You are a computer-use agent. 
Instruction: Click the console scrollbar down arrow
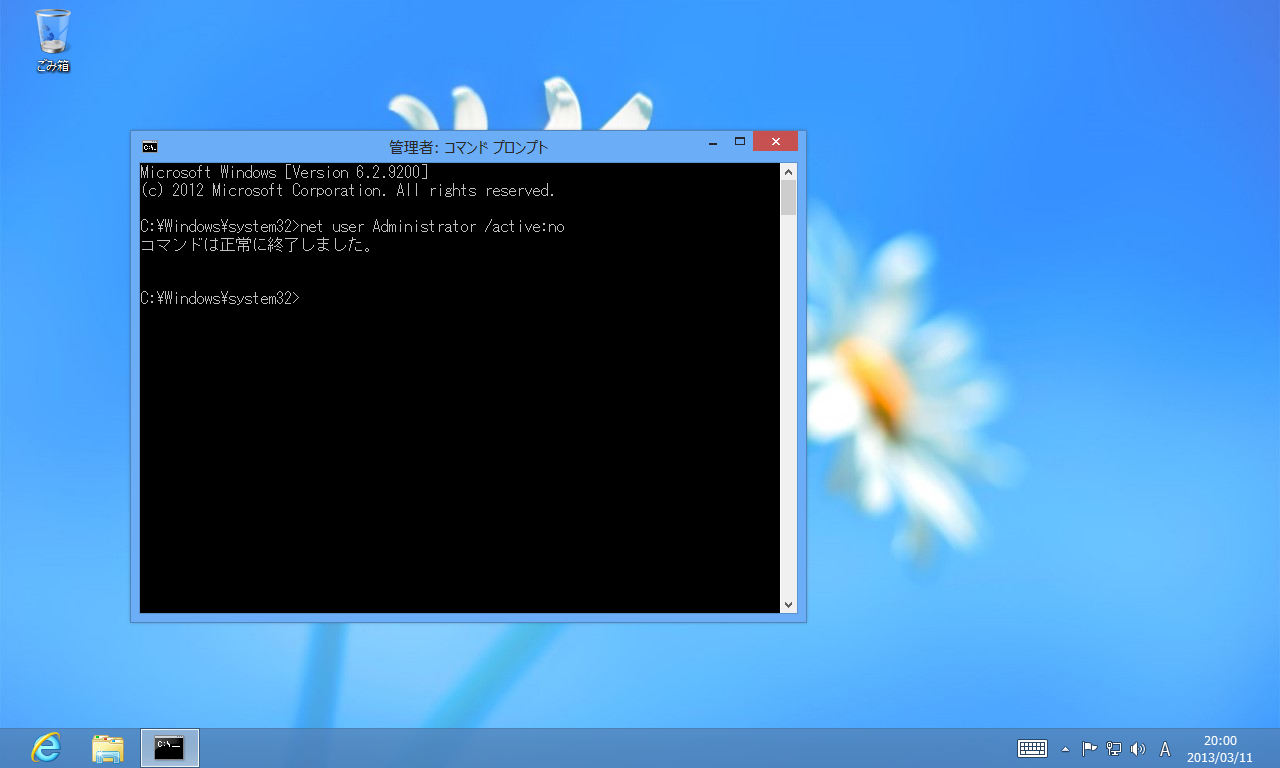[788, 604]
